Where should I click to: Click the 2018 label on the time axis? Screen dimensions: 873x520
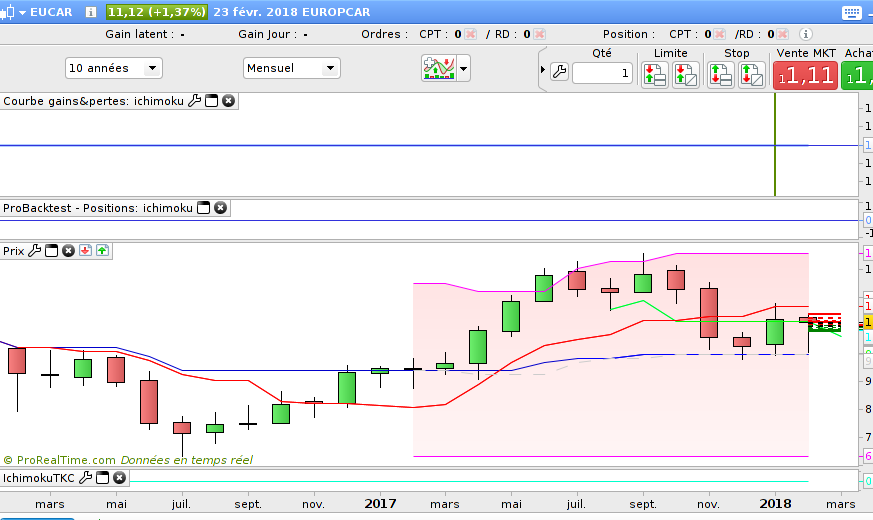click(775, 504)
